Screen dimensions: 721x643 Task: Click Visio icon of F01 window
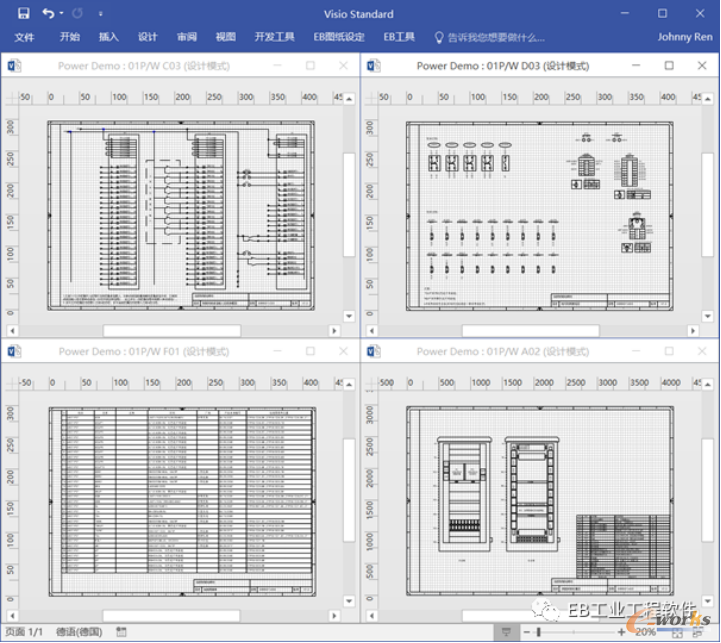[x=14, y=351]
